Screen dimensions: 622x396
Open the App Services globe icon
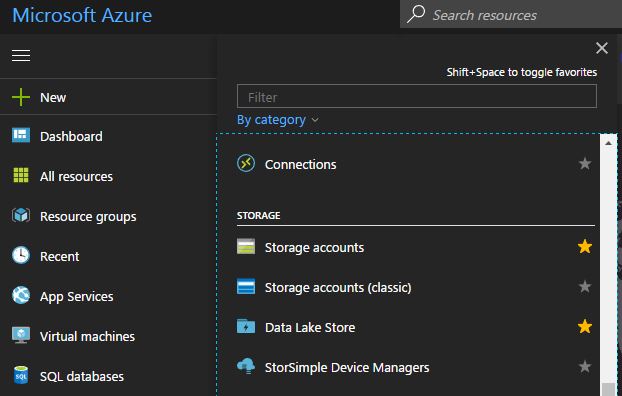21,295
